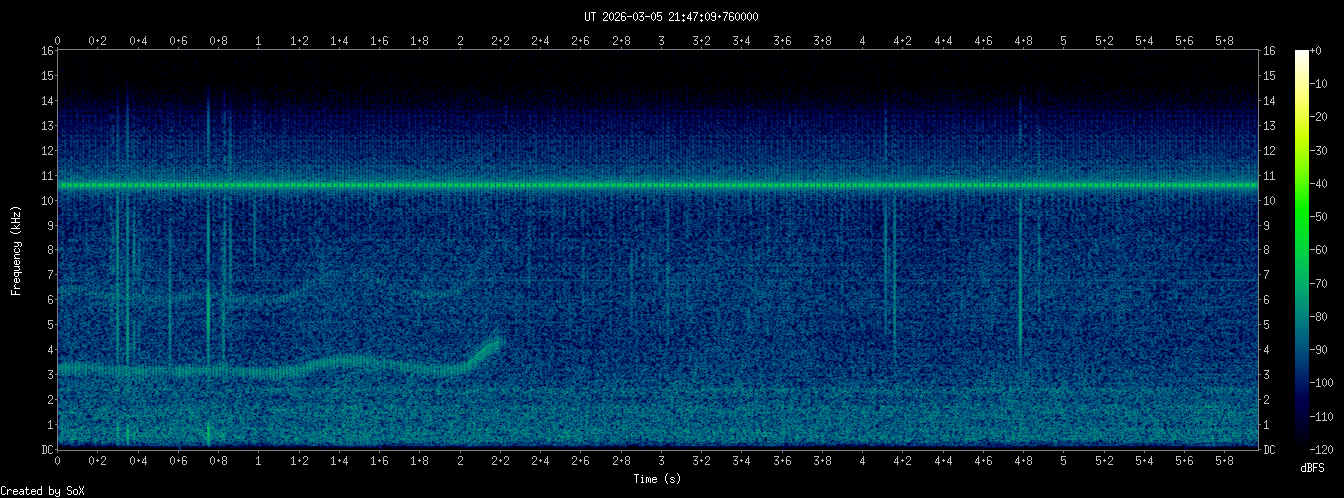Click the rising chirp tip near 2.2 seconds

(495, 343)
